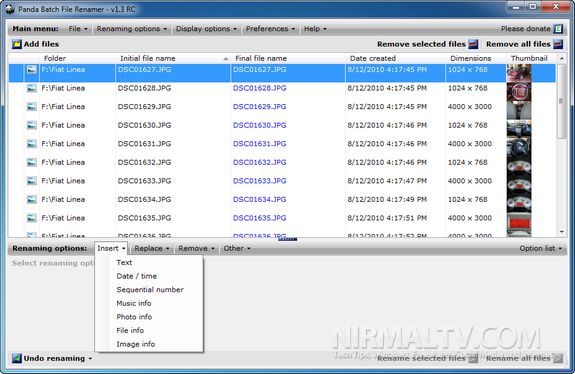Collapse the Insert dropdown
The width and height of the screenshot is (575, 374).
111,248
